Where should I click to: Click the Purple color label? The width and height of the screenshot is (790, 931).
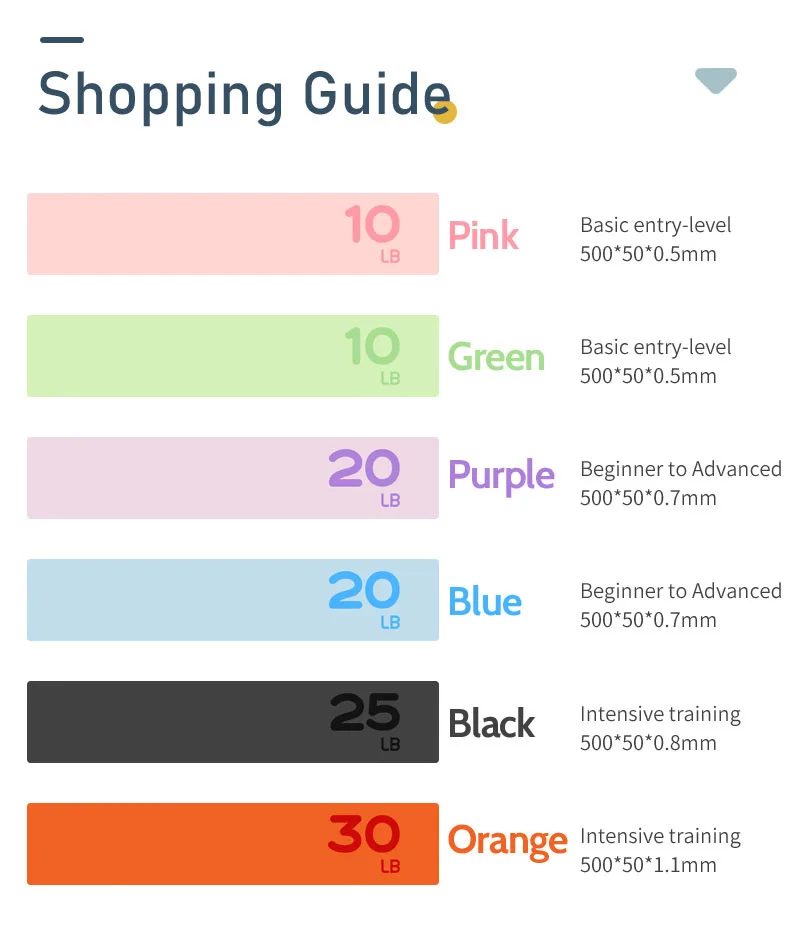501,476
